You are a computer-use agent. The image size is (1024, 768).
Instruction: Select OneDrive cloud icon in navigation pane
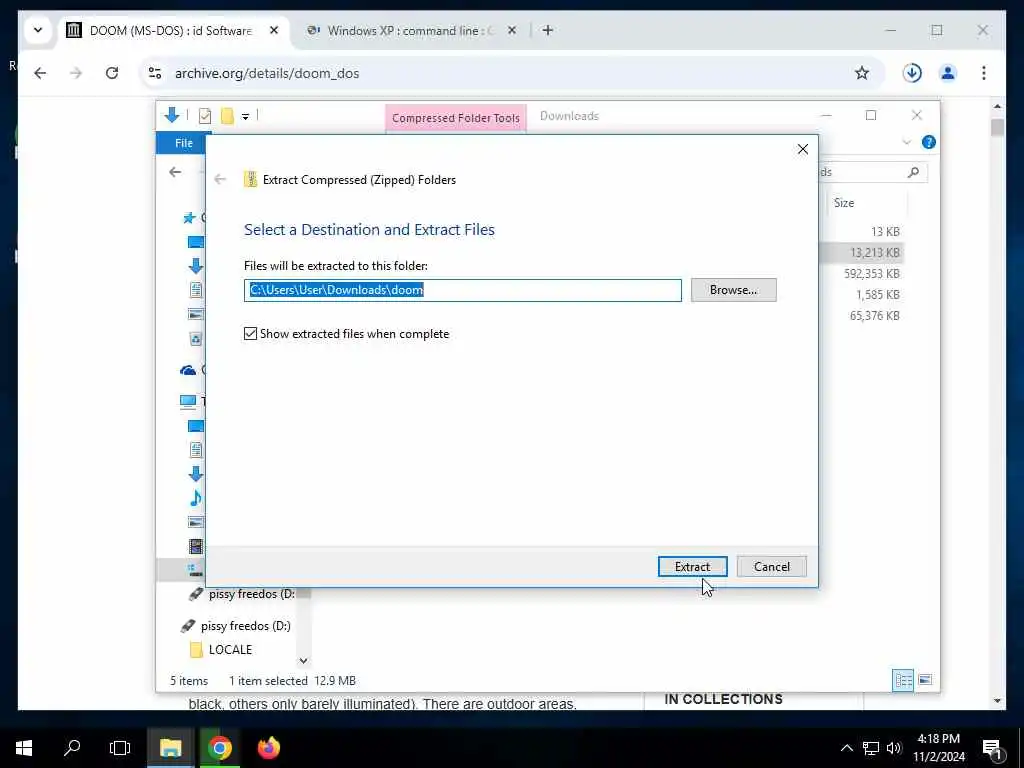tap(188, 370)
